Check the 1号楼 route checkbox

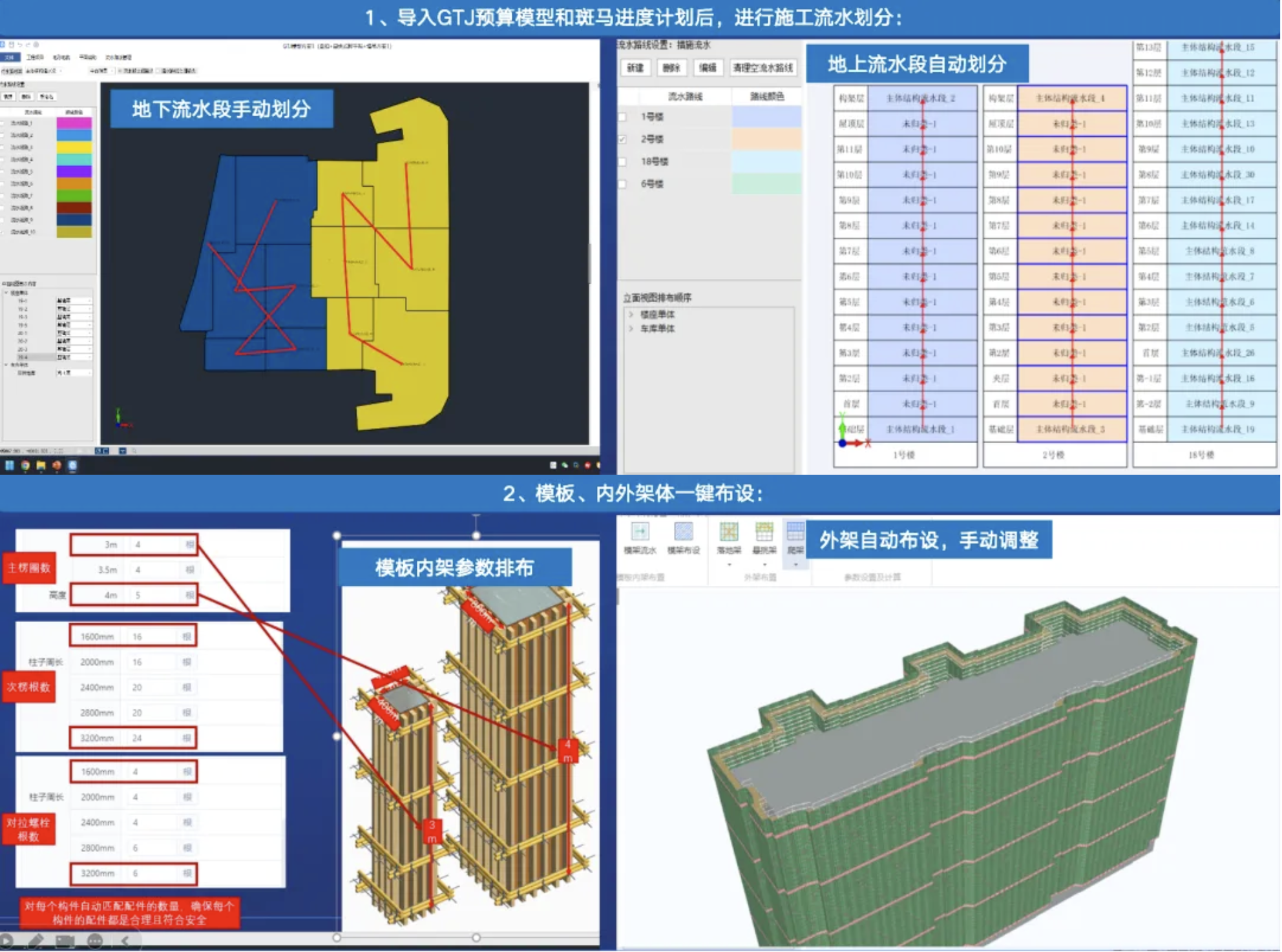click(x=622, y=117)
